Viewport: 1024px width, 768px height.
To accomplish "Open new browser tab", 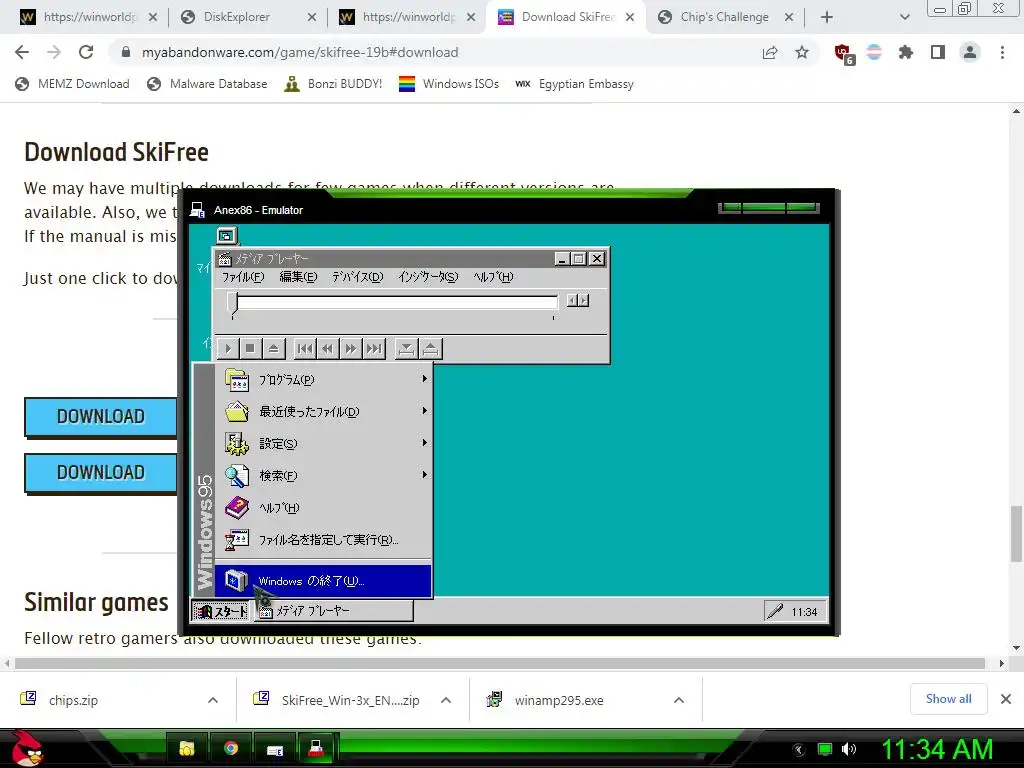I will (827, 17).
